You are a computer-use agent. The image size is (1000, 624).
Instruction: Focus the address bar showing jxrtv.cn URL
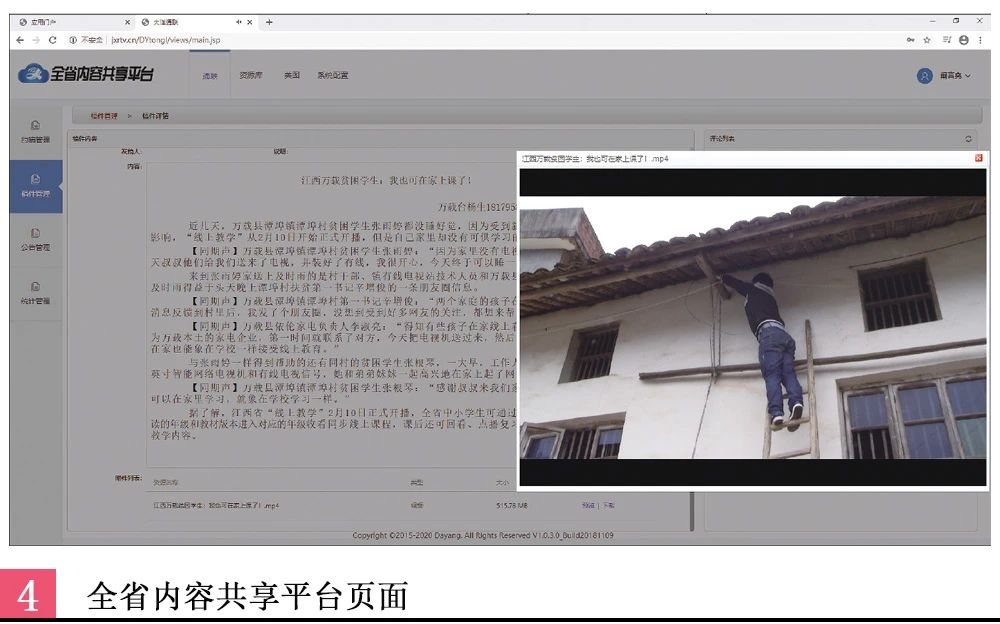(166, 40)
